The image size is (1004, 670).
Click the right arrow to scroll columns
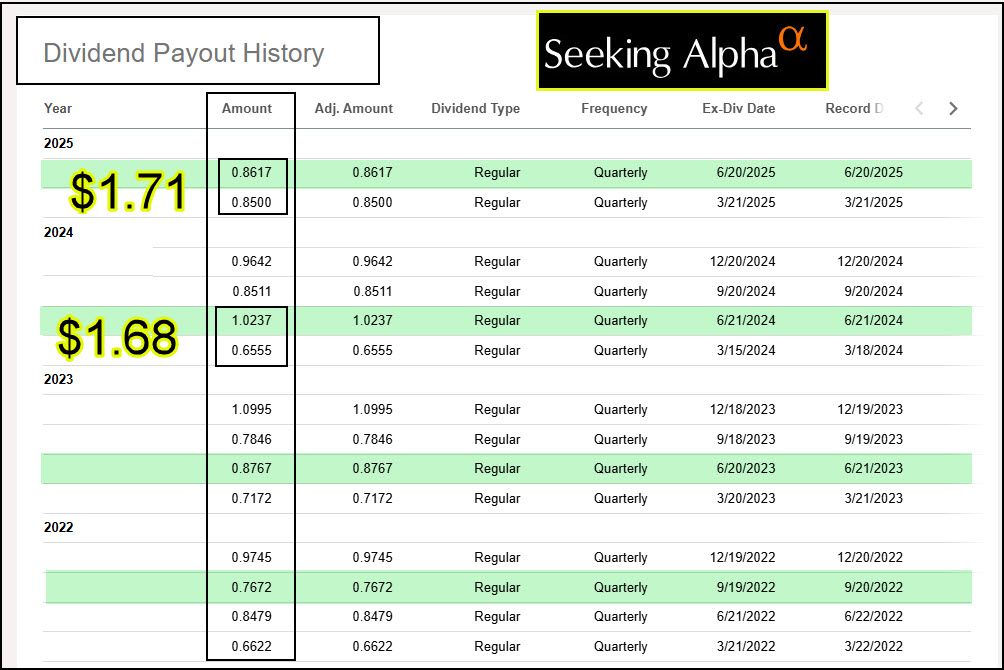953,109
